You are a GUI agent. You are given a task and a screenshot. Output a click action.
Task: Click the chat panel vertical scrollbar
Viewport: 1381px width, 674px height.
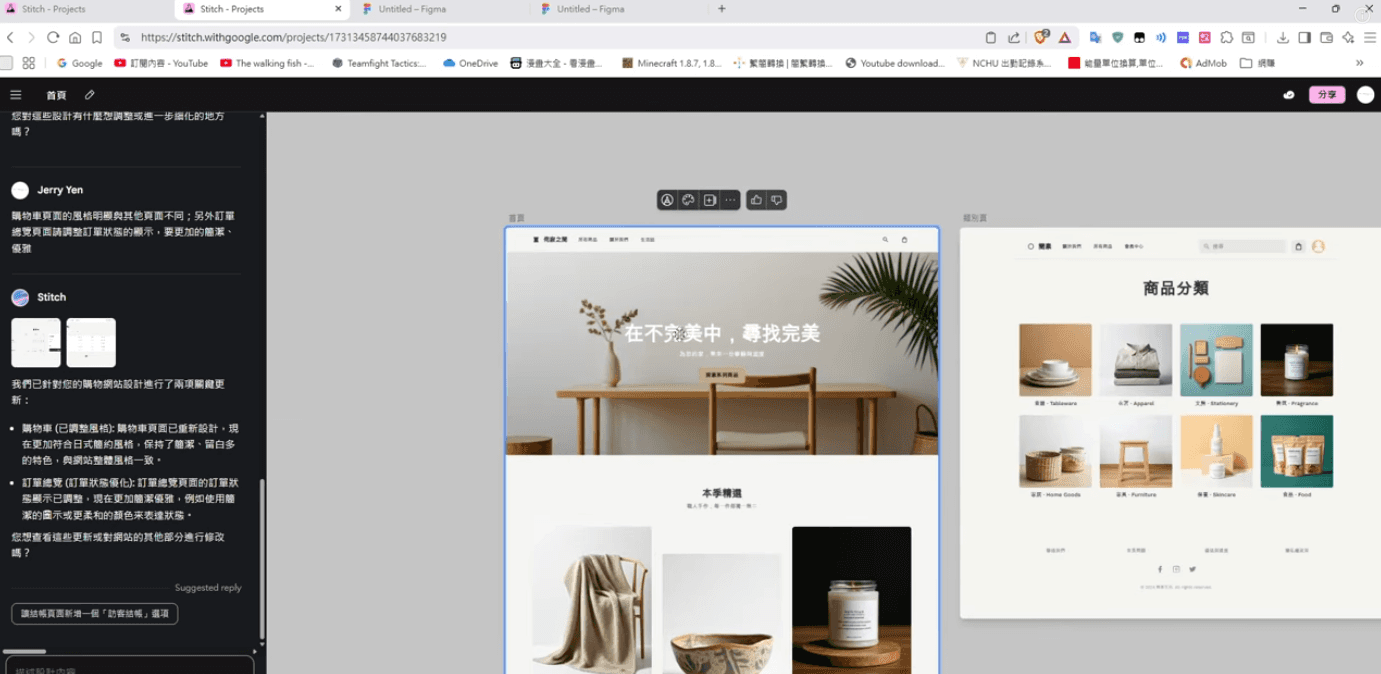tap(262, 560)
